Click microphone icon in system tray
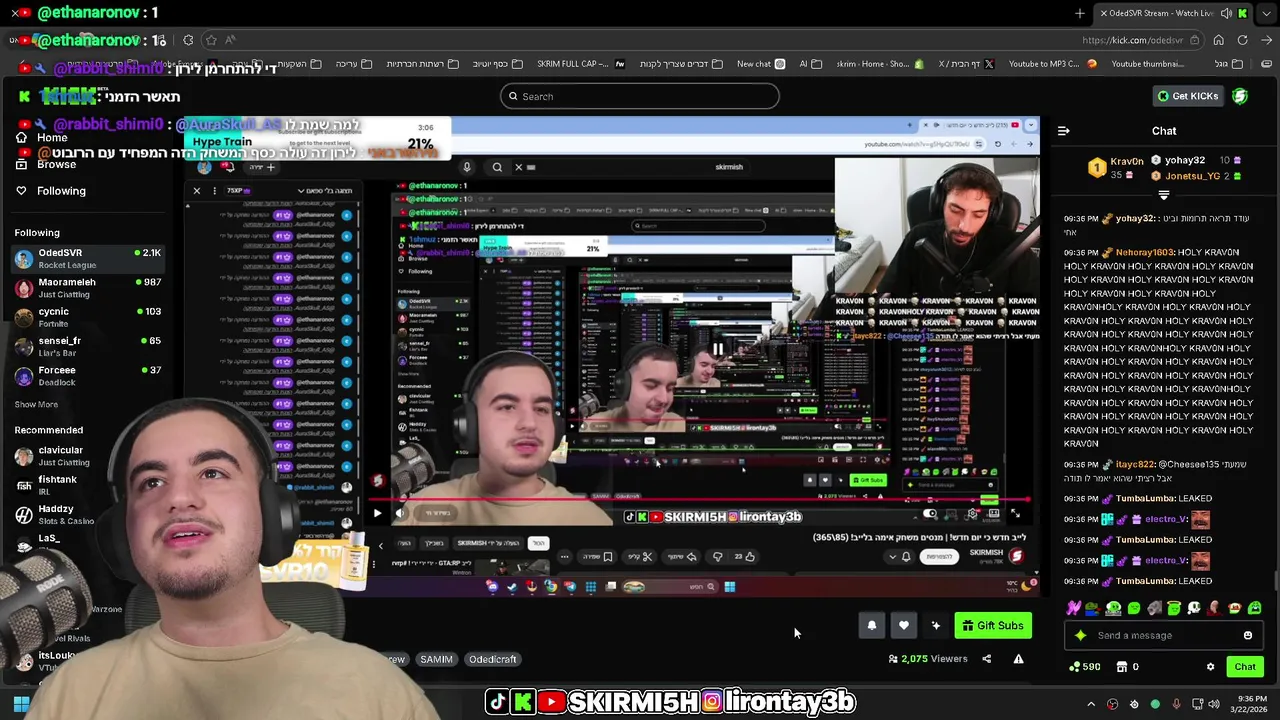The width and height of the screenshot is (1280, 720). point(1176,704)
